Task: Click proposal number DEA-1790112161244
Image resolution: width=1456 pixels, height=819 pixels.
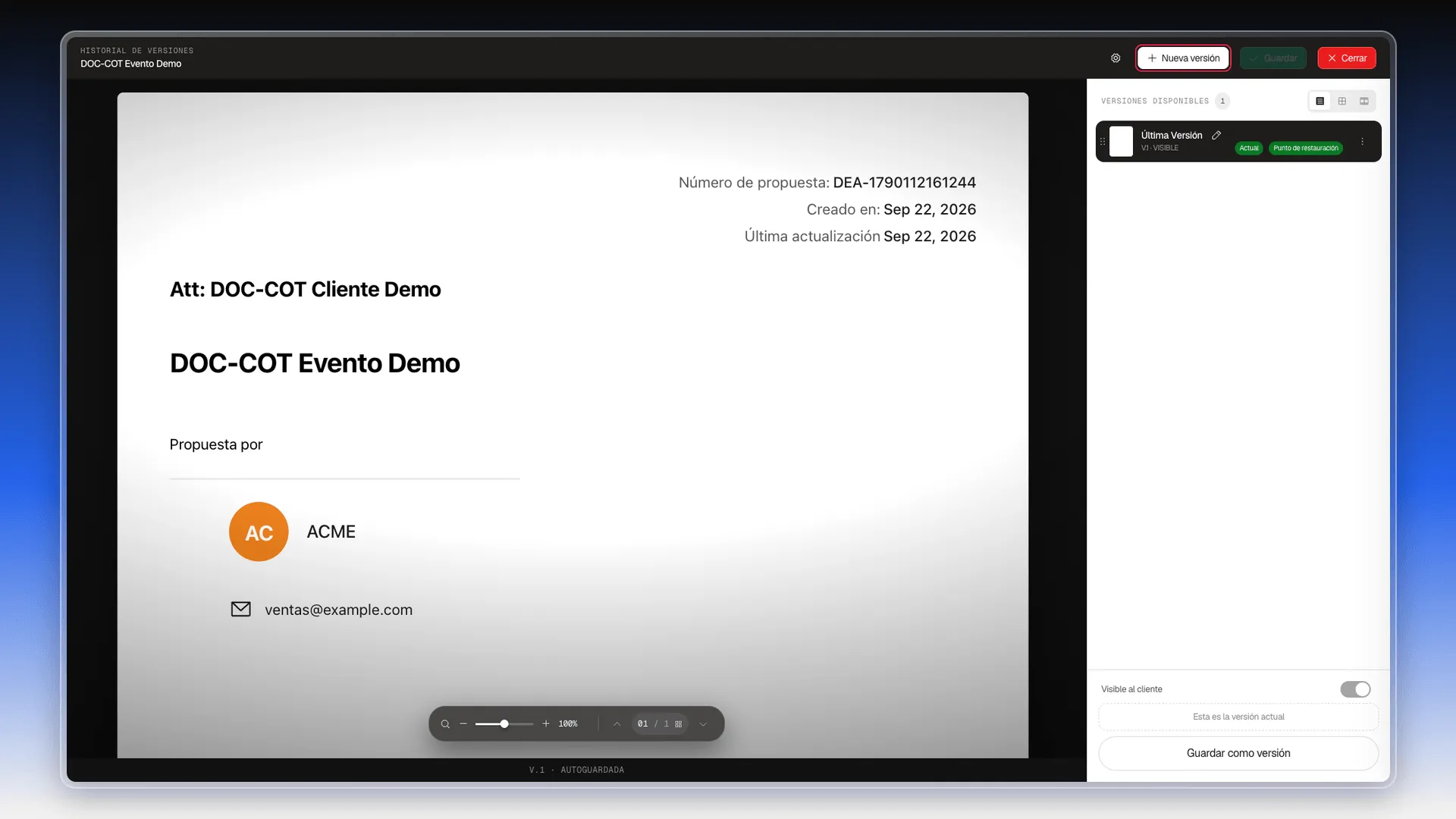Action: pyautogui.click(x=904, y=183)
